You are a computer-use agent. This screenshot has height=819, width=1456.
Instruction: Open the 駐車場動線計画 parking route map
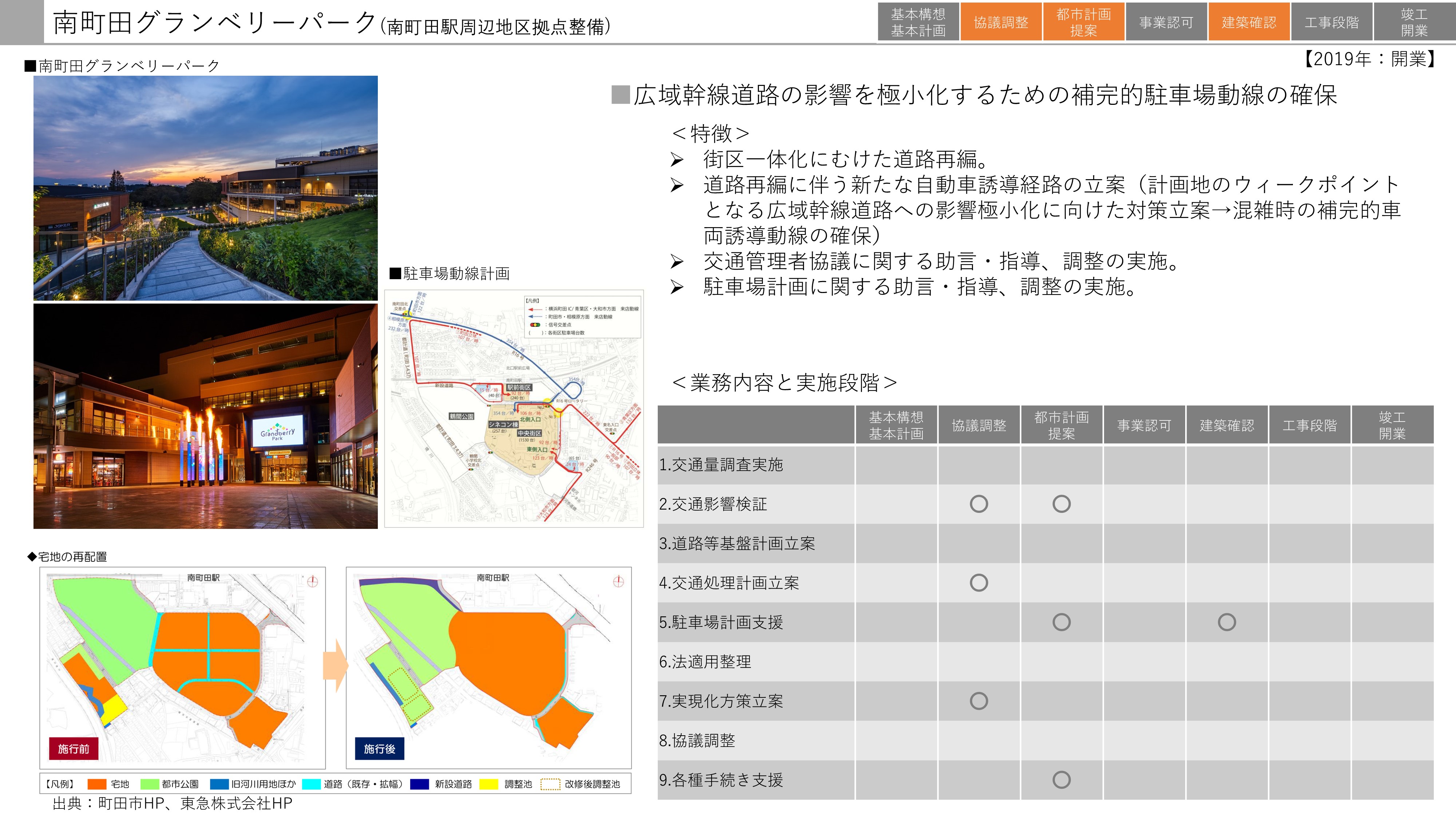click(514, 409)
